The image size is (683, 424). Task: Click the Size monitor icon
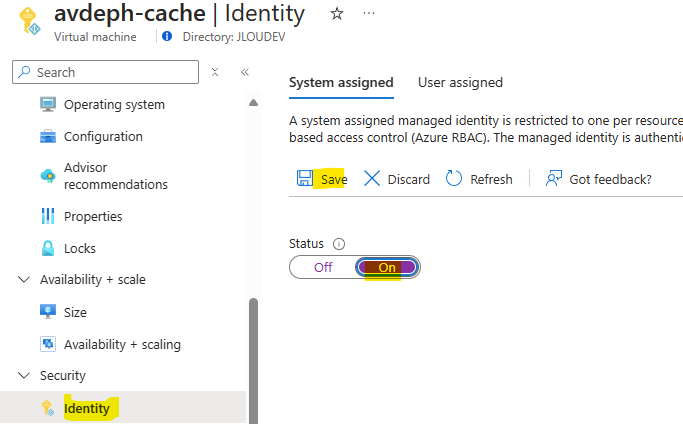pyautogui.click(x=48, y=312)
